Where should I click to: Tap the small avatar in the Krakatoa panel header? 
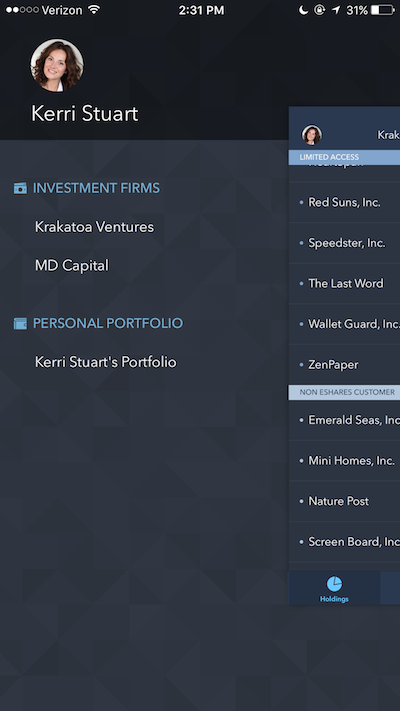click(312, 135)
